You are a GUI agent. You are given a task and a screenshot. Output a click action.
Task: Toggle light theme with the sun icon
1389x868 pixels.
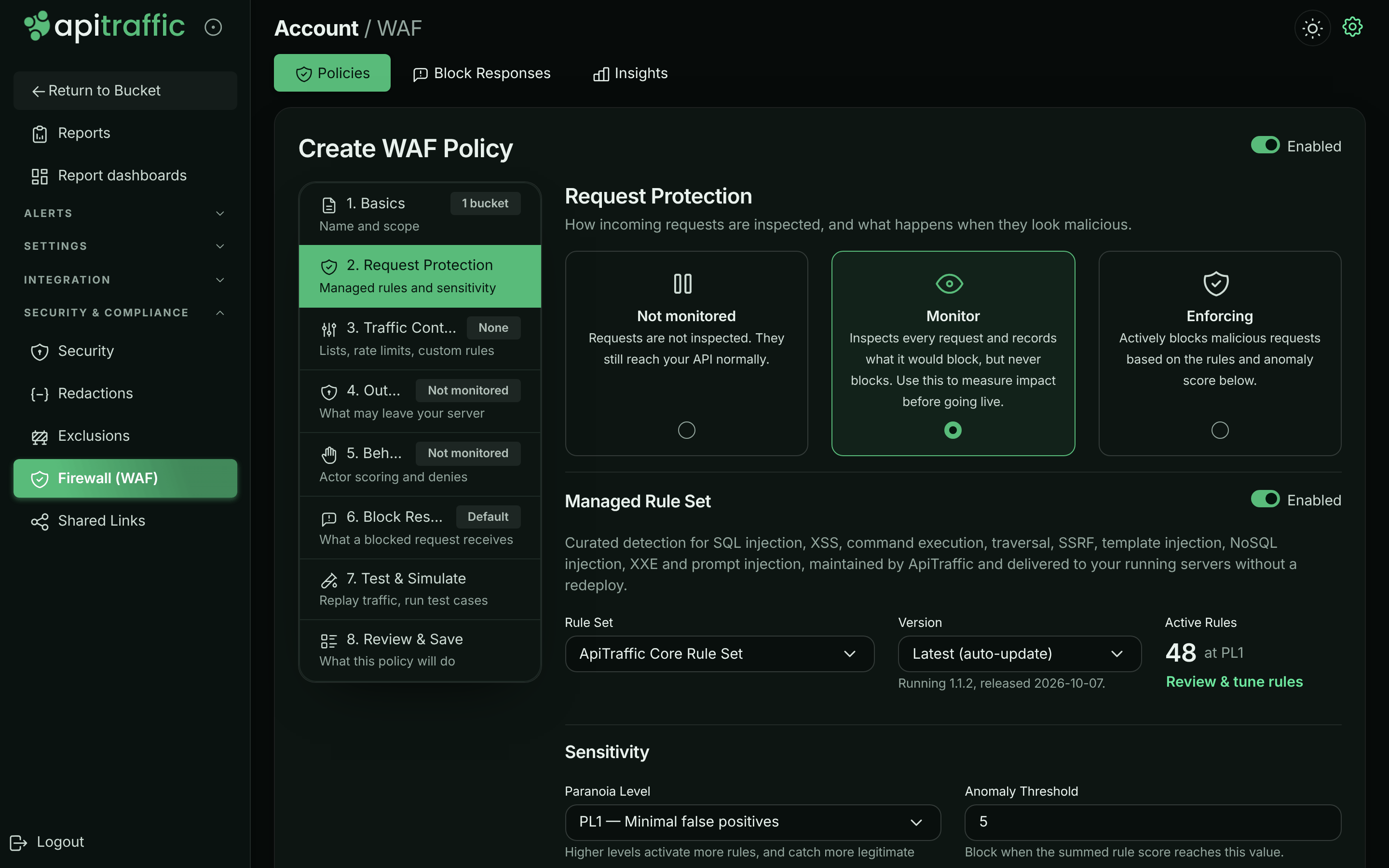1312,27
